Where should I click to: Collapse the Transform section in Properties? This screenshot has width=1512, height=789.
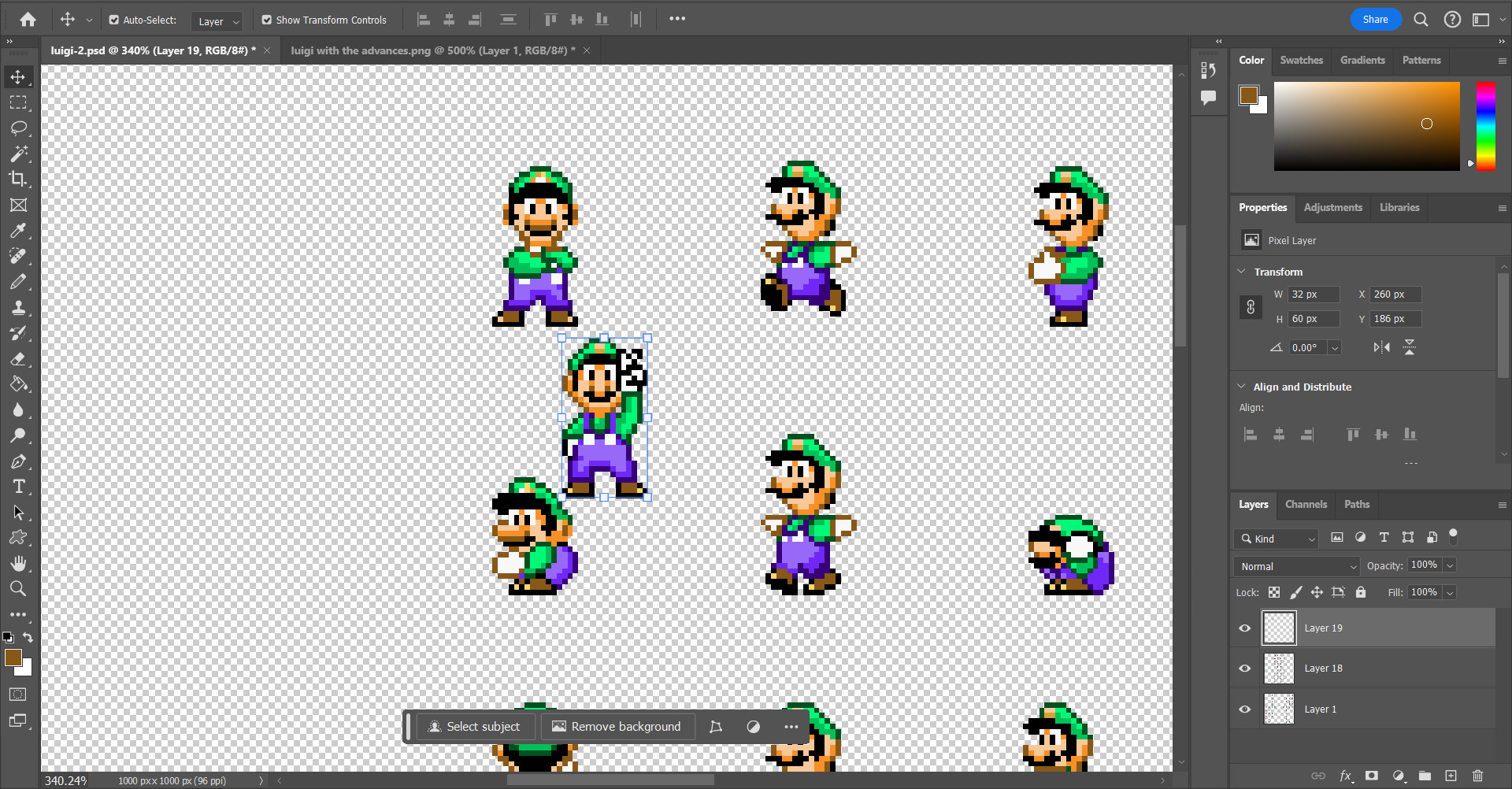click(x=1242, y=271)
